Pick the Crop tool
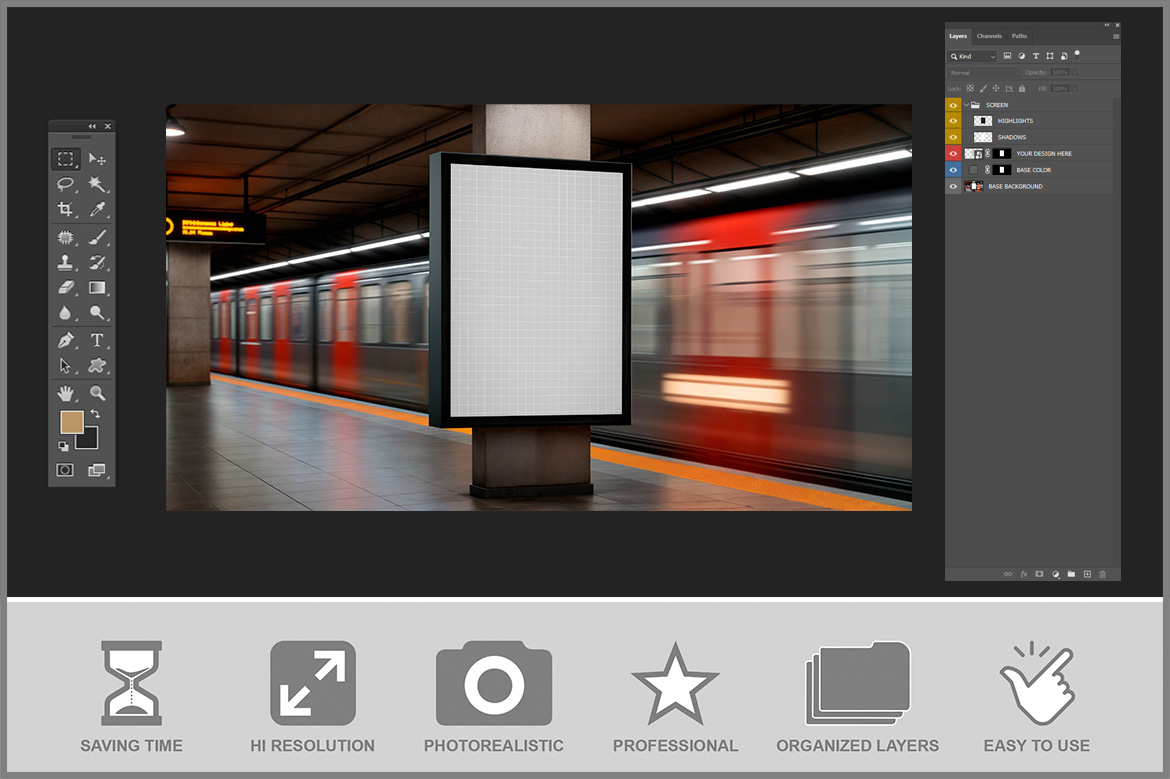 pyautogui.click(x=65, y=209)
